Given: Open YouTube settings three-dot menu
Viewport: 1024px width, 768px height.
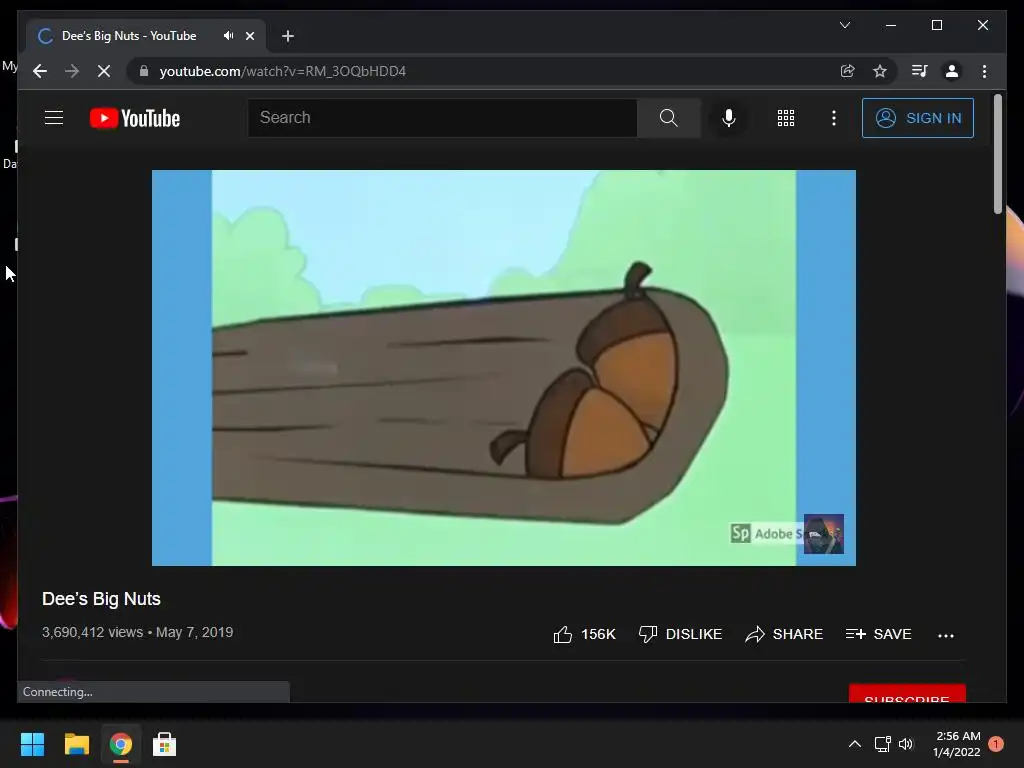Looking at the screenshot, I should pyautogui.click(x=833, y=118).
